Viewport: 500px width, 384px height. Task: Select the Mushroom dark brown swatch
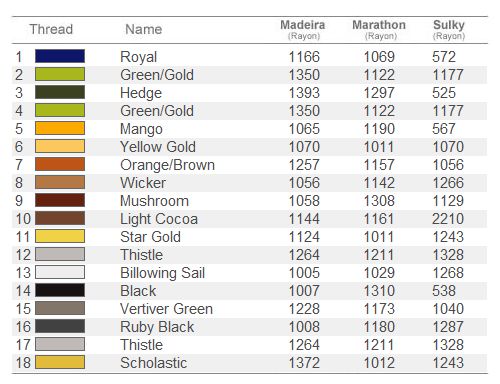[60, 200]
